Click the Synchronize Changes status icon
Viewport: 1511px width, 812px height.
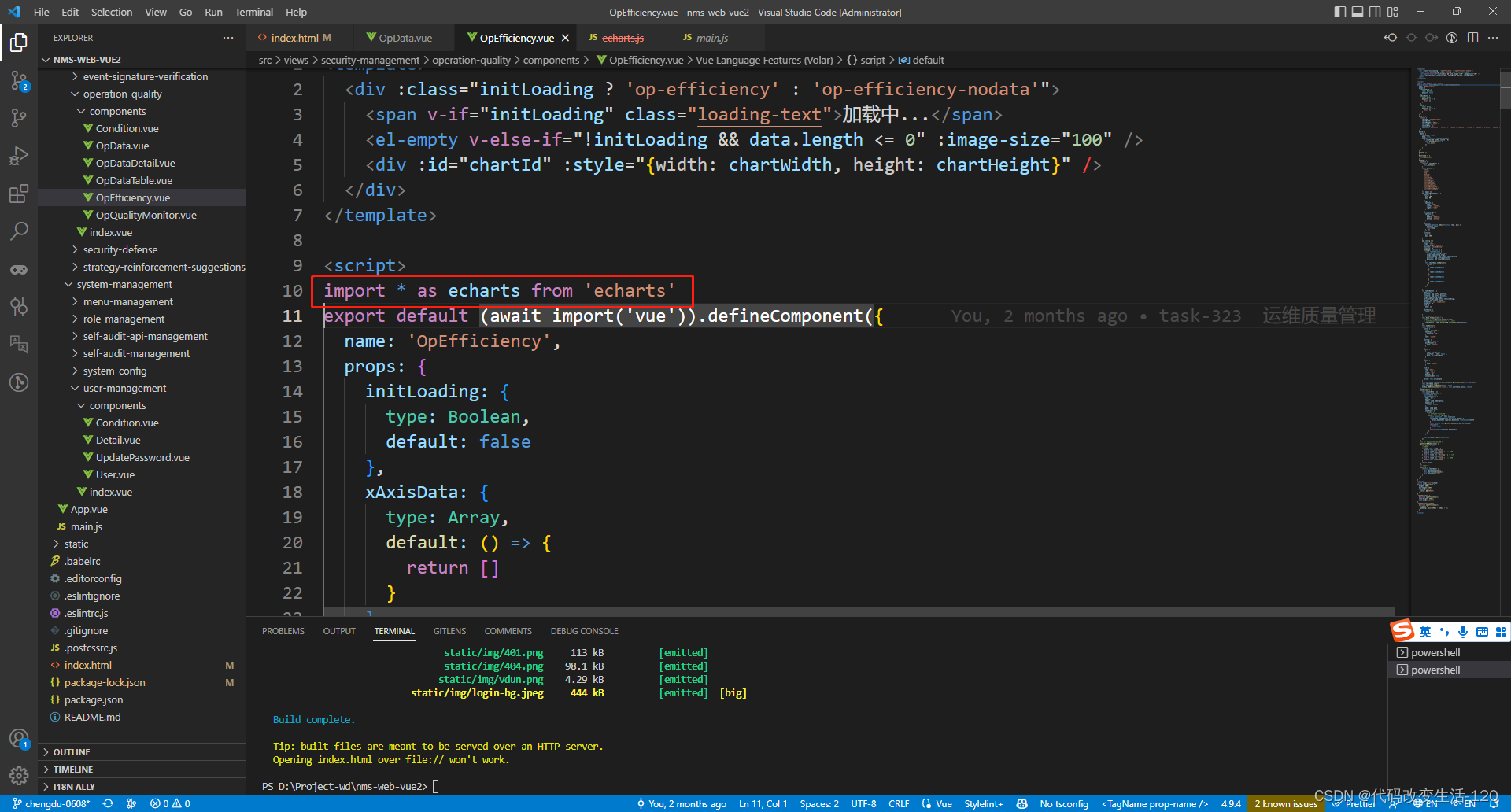pos(109,803)
